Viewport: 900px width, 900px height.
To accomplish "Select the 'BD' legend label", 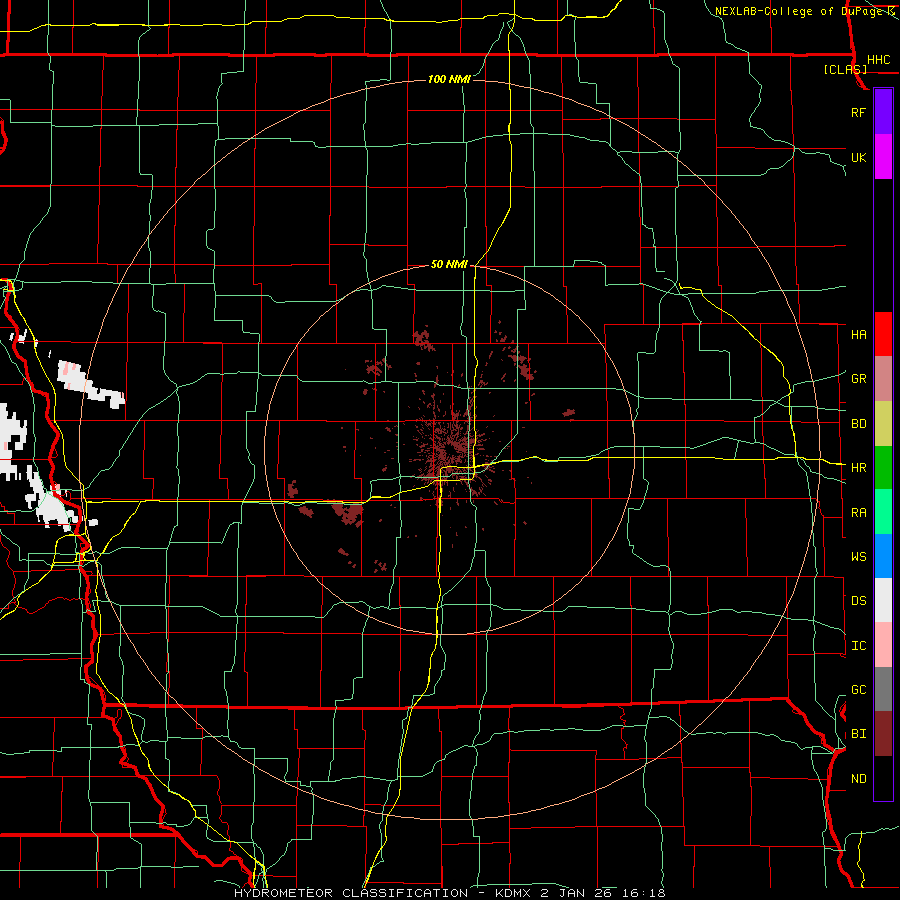I will 858,424.
